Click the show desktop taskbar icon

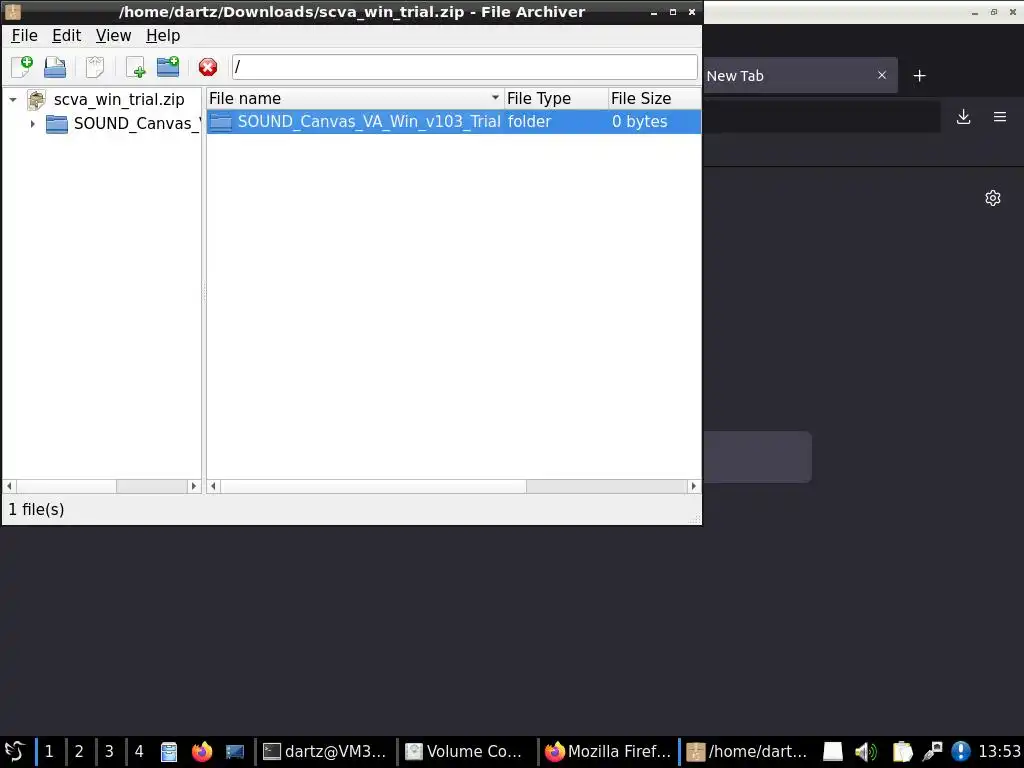[235, 752]
